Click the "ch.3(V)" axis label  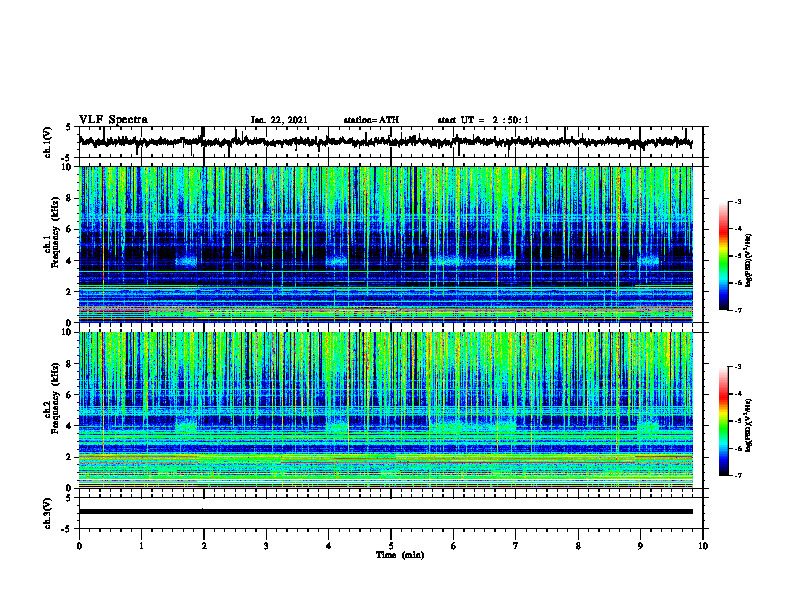(x=48, y=513)
